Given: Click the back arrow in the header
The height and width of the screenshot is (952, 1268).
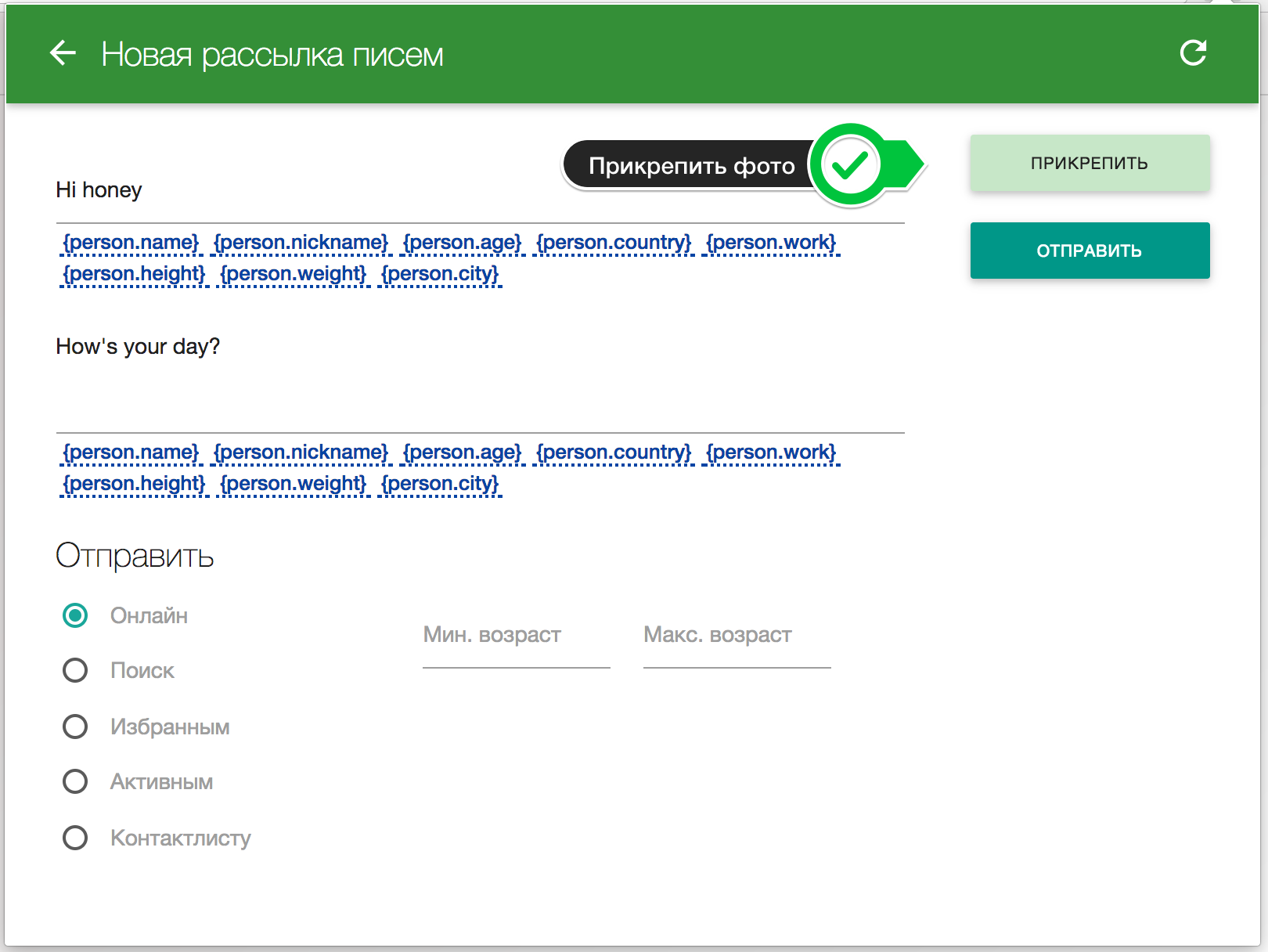Looking at the screenshot, I should 63,53.
